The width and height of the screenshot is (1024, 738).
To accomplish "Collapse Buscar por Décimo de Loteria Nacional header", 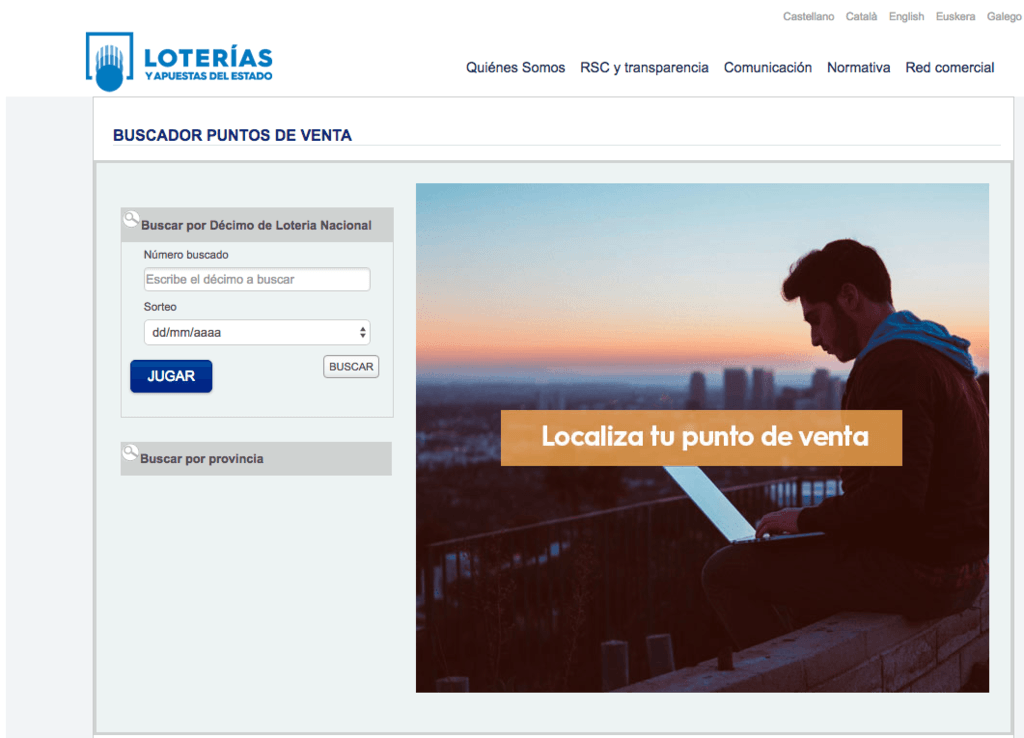I will [x=257, y=225].
